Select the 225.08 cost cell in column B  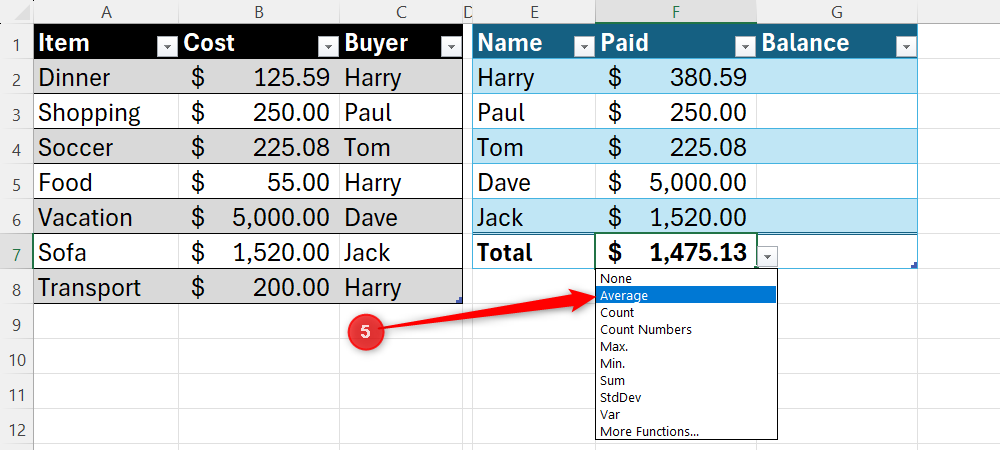[259, 147]
